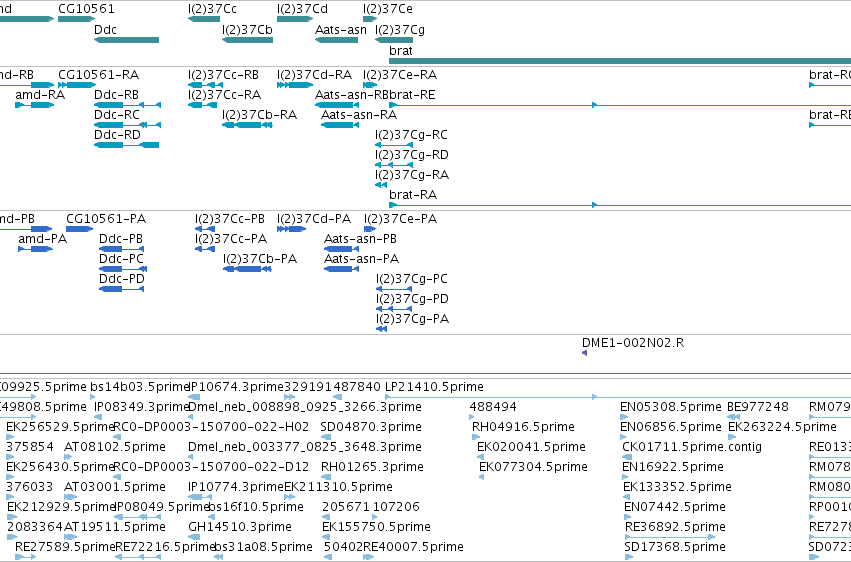Select the CG10561-RA transcript label

(x=98, y=74)
